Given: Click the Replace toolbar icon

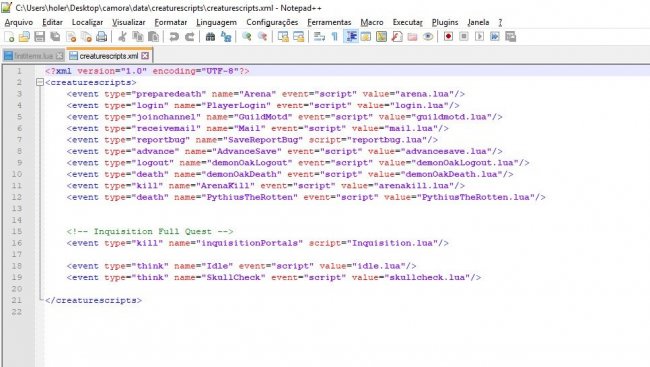Looking at the screenshot, I should click(226, 37).
